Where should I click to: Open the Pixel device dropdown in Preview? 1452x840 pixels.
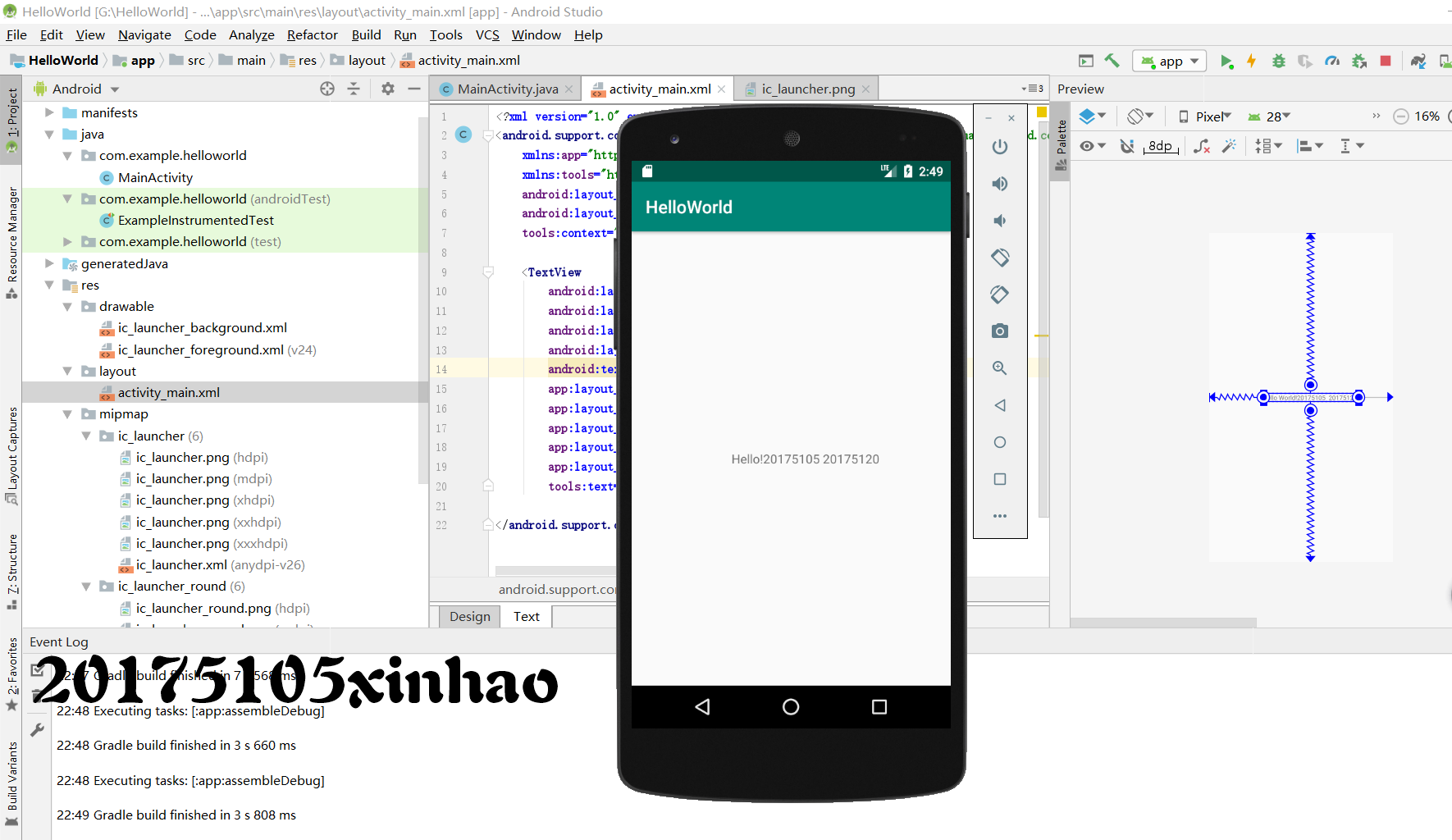click(1205, 116)
